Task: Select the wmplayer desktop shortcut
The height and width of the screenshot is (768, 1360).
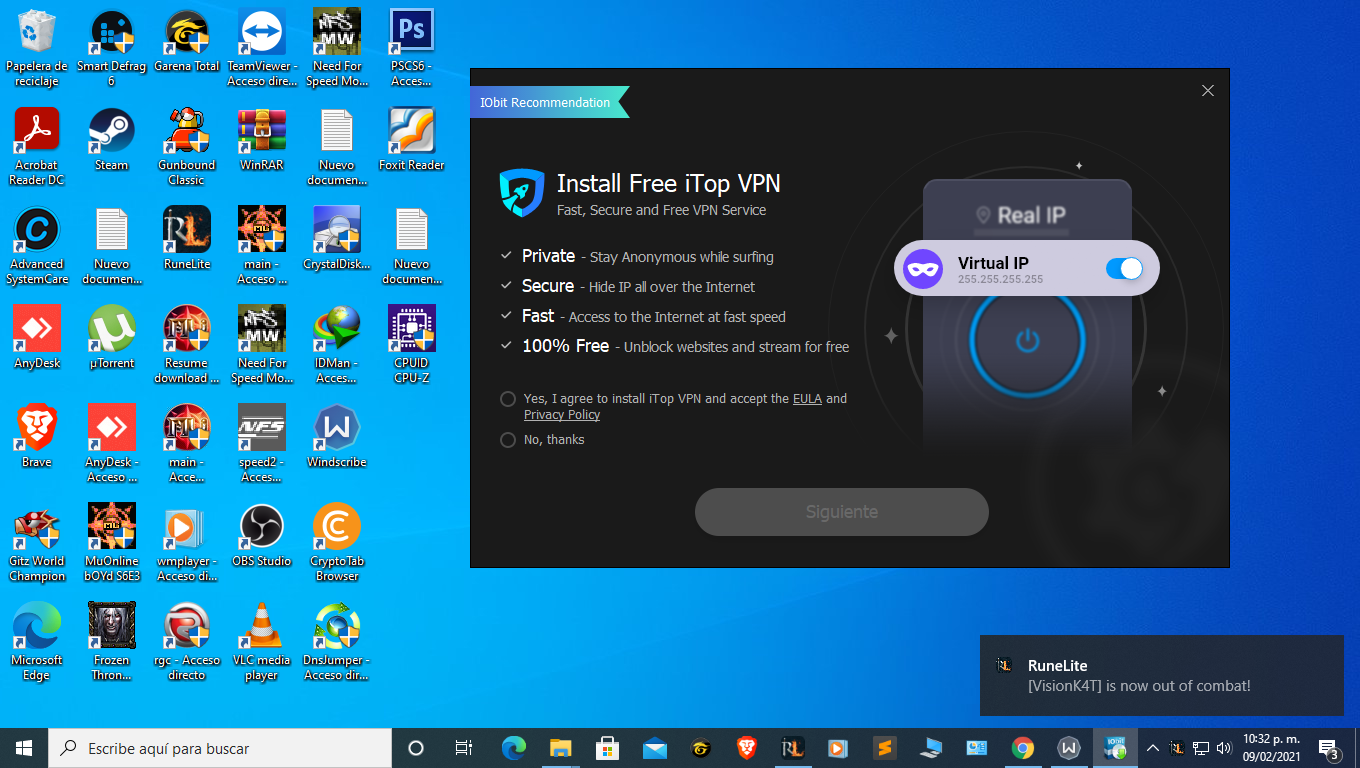Action: pos(187,543)
